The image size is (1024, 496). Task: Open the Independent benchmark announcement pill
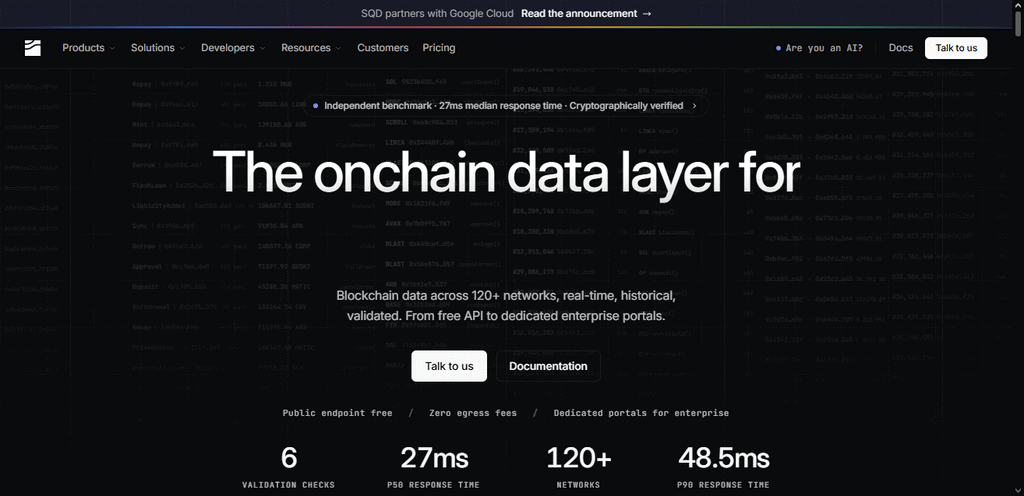tap(505, 106)
